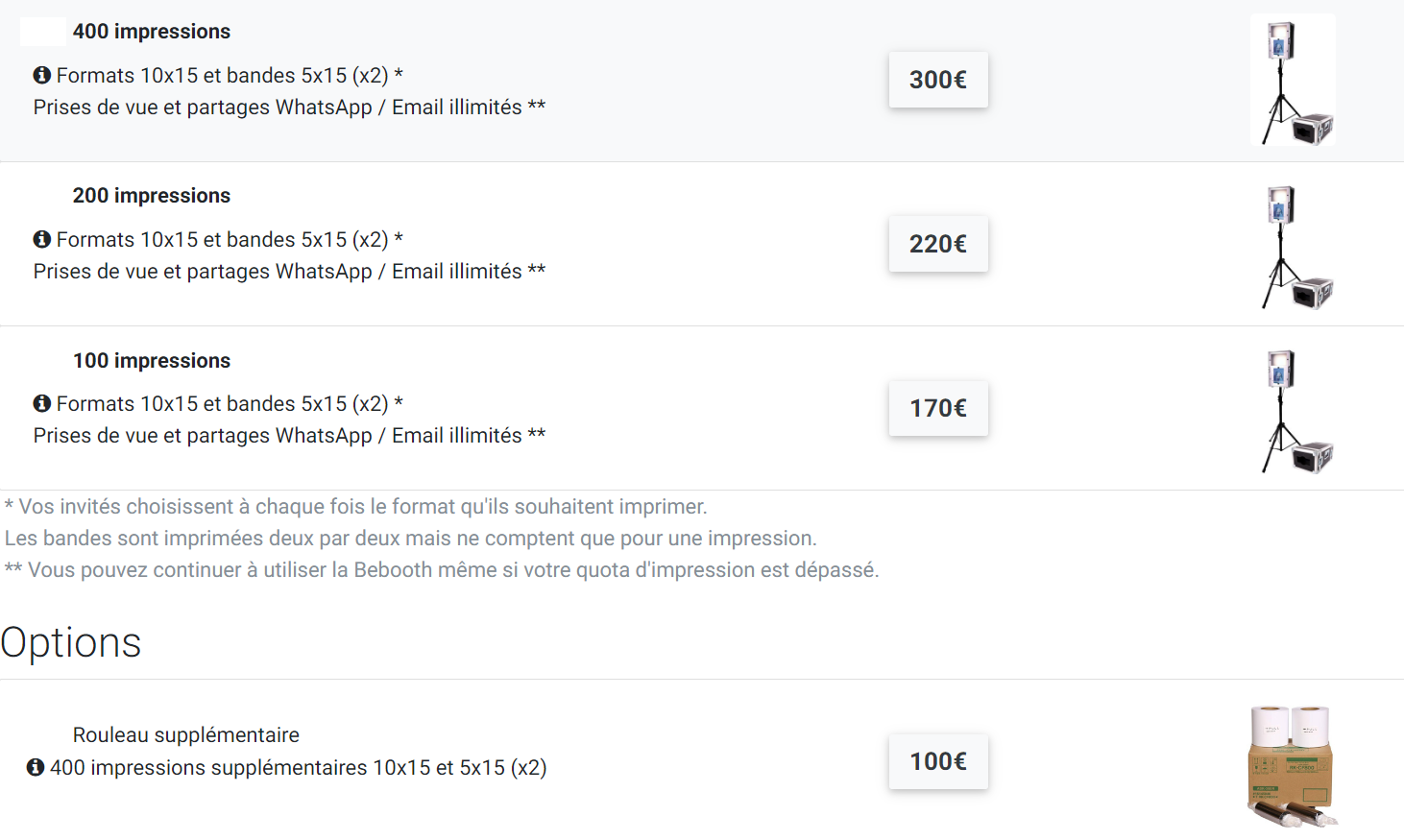1404x840 pixels.
Task: Click the "100 impressions" title
Action: tap(152, 361)
